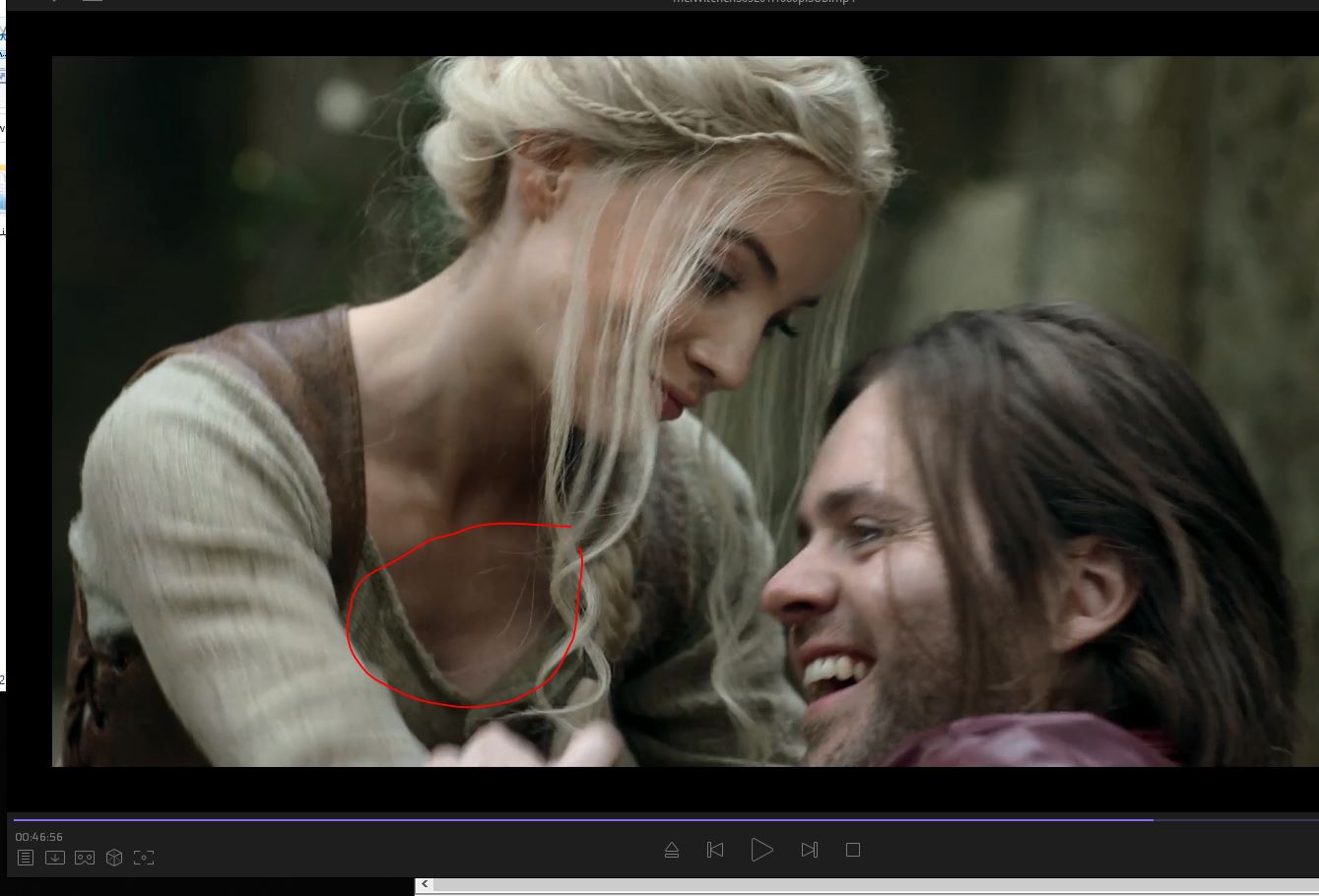Open the hamburger menu at top left
1319x896 pixels.
pyautogui.click(x=92, y=2)
